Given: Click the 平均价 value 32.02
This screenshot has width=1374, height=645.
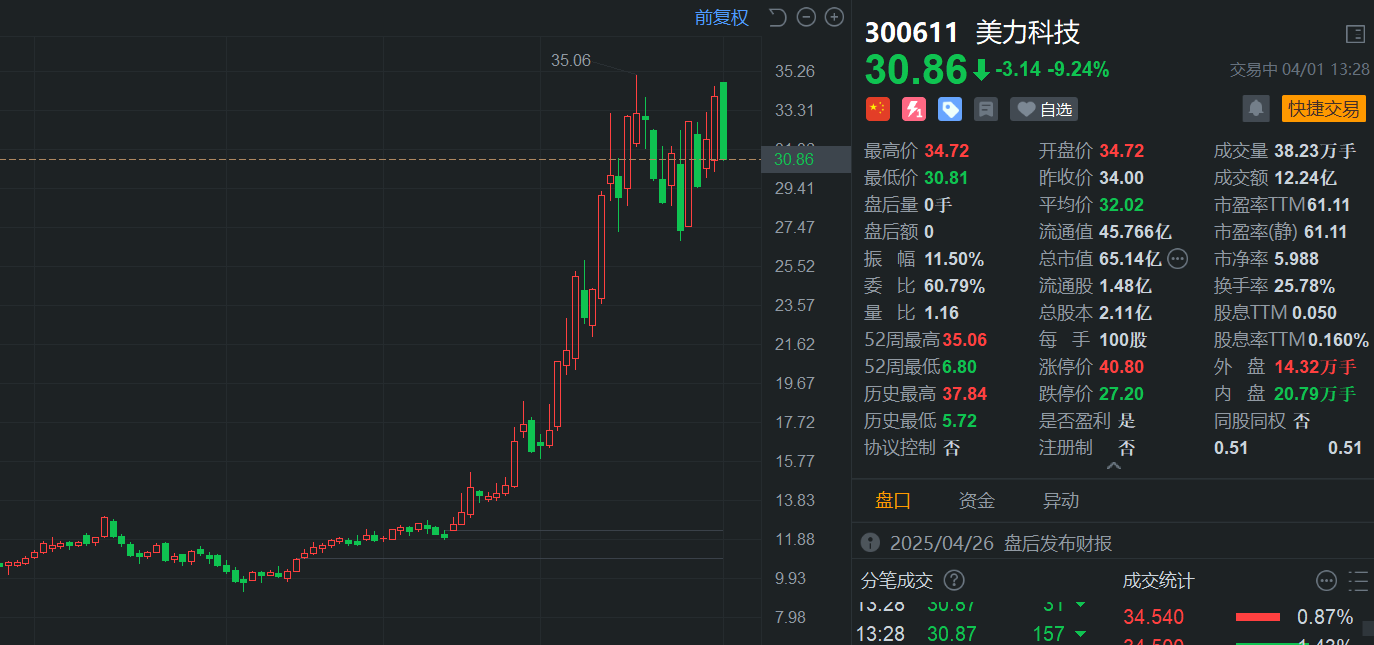Looking at the screenshot, I should pyautogui.click(x=1121, y=205).
